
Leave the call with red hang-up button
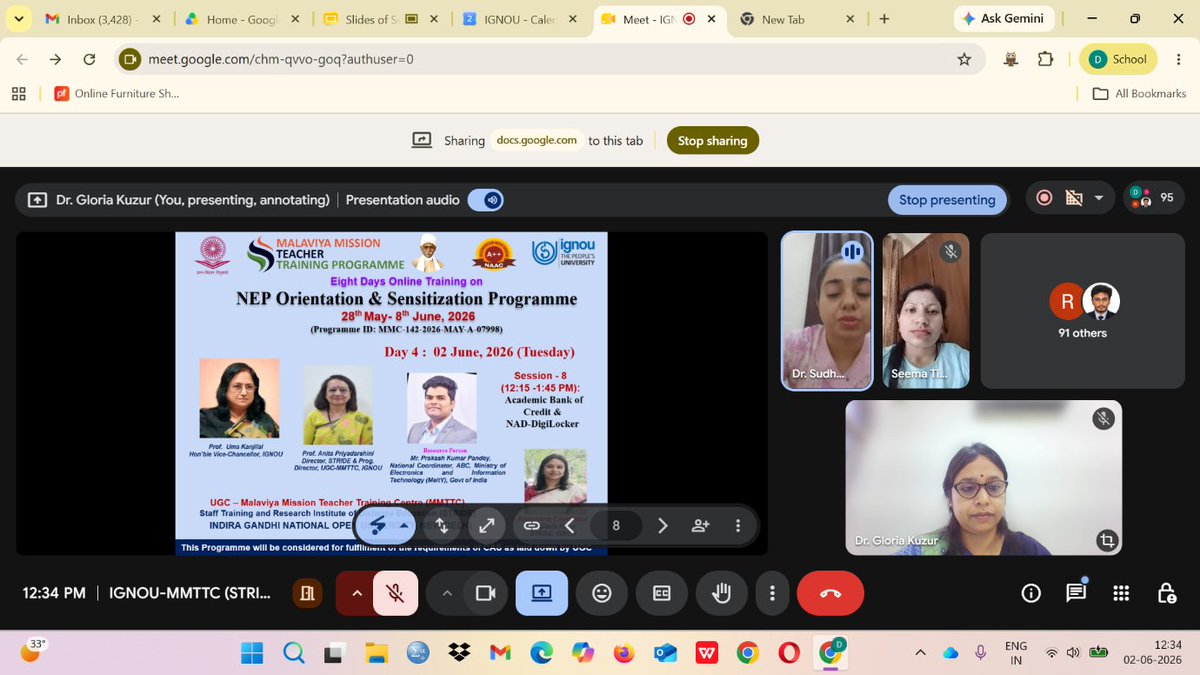tap(830, 593)
